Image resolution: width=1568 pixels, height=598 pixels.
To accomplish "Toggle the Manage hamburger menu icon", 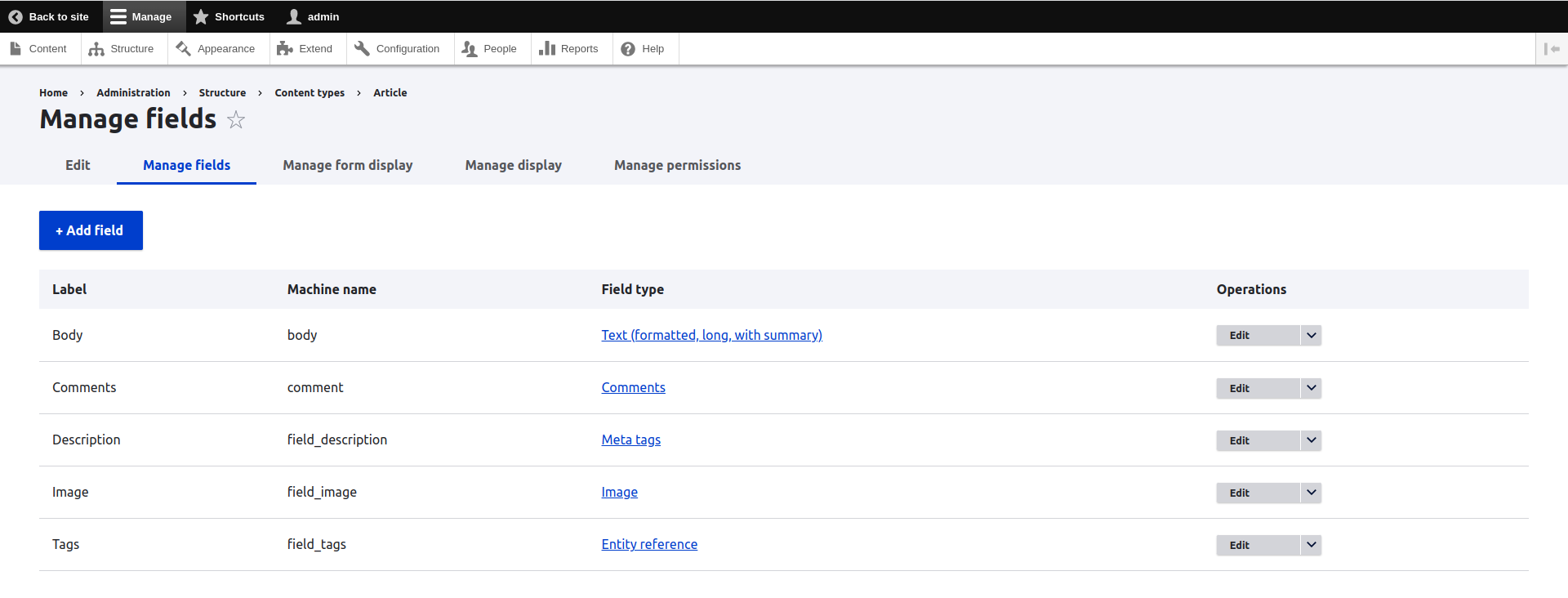I will pyautogui.click(x=118, y=16).
